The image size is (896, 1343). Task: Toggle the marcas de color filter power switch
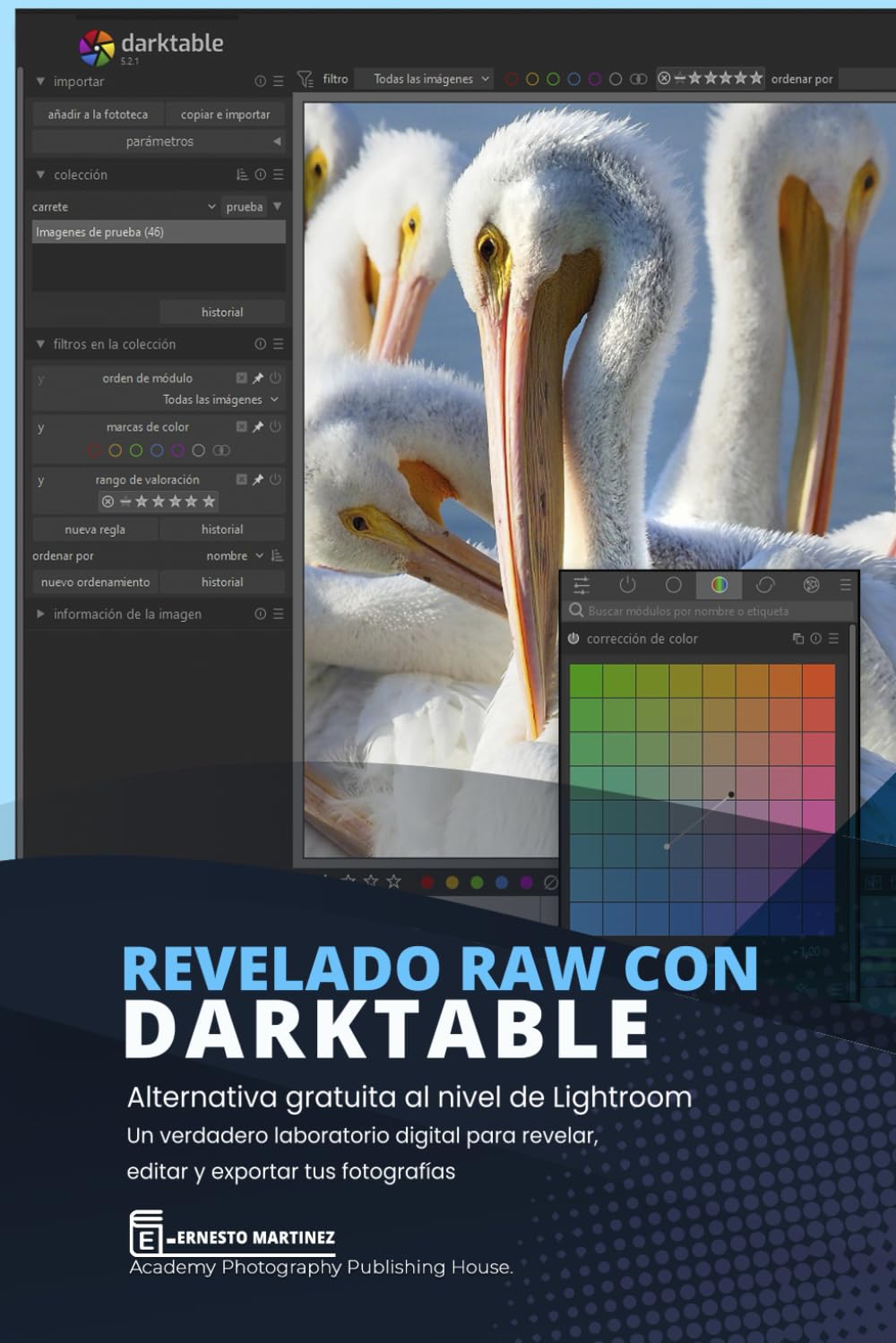[275, 426]
